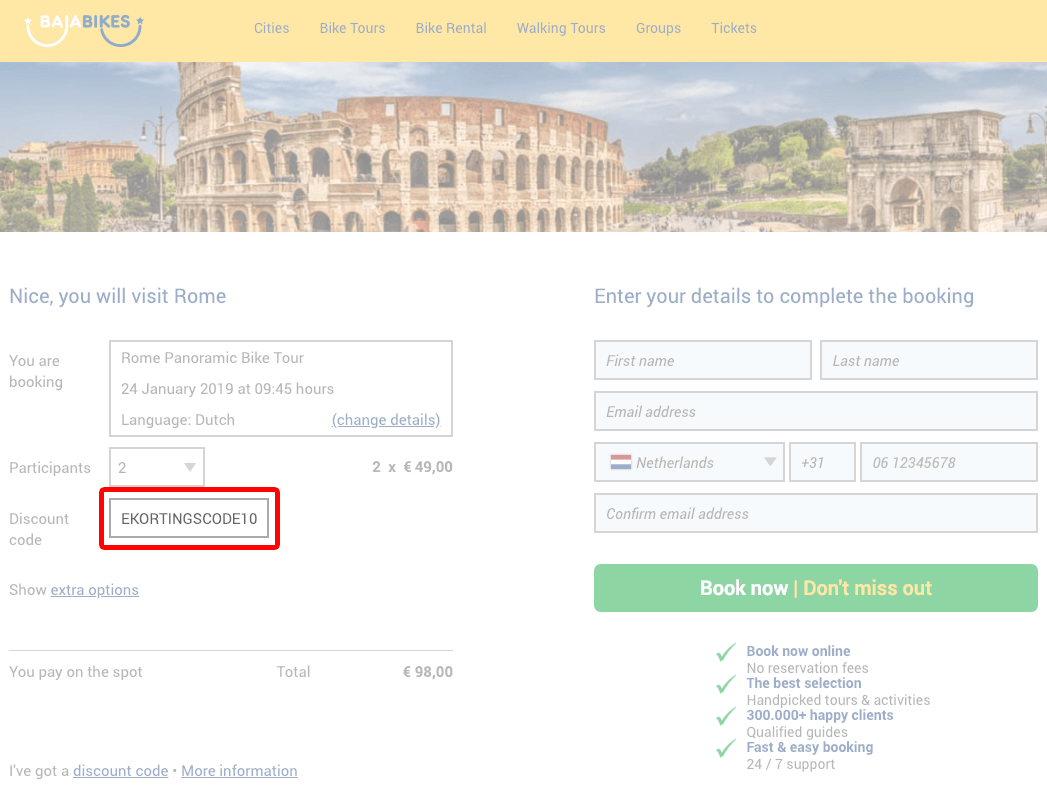The image size is (1047, 789).
Task: Click the change details link
Action: (386, 420)
